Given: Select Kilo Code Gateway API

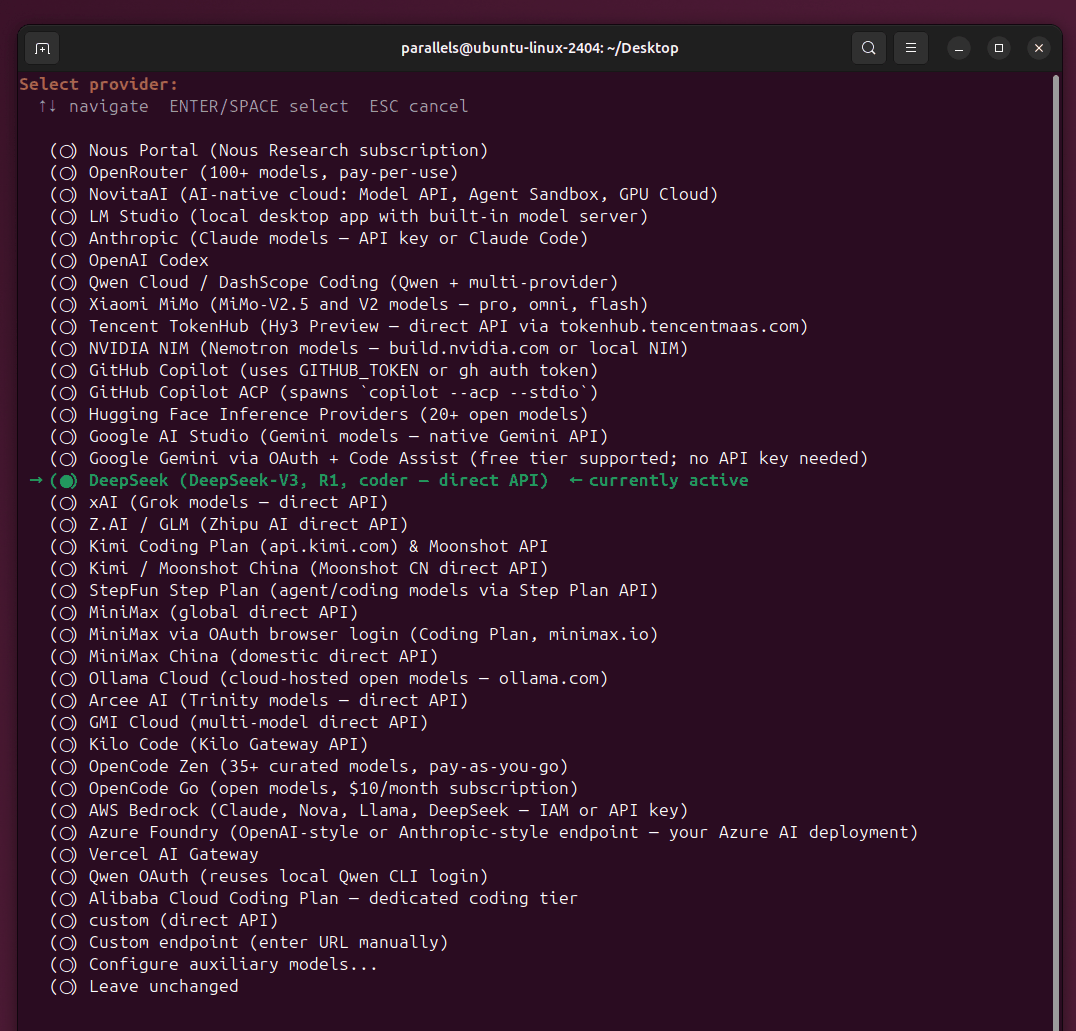Looking at the screenshot, I should 209,743.
